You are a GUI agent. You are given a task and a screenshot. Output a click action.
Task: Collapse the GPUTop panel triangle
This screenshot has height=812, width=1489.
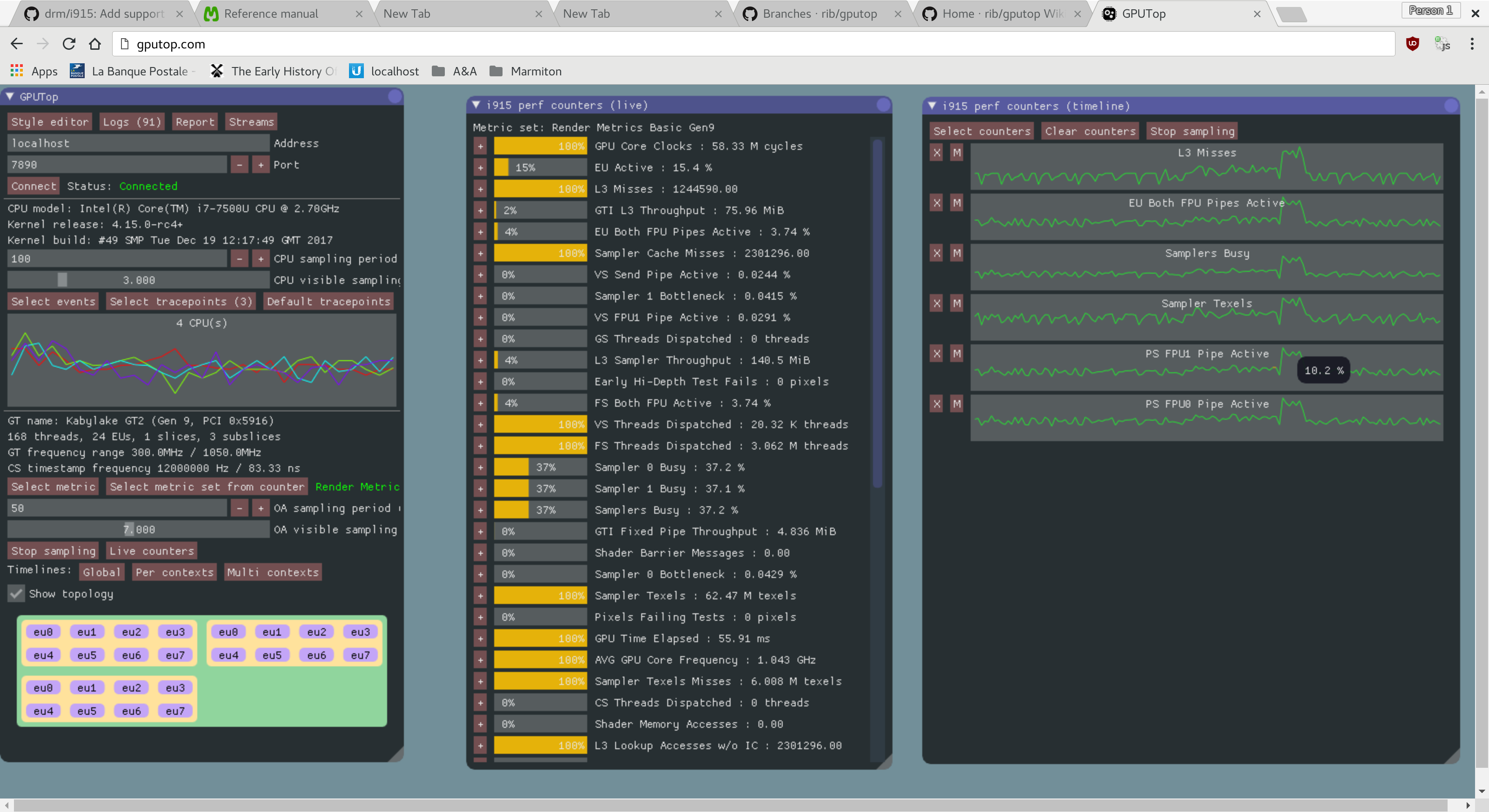coord(10,96)
